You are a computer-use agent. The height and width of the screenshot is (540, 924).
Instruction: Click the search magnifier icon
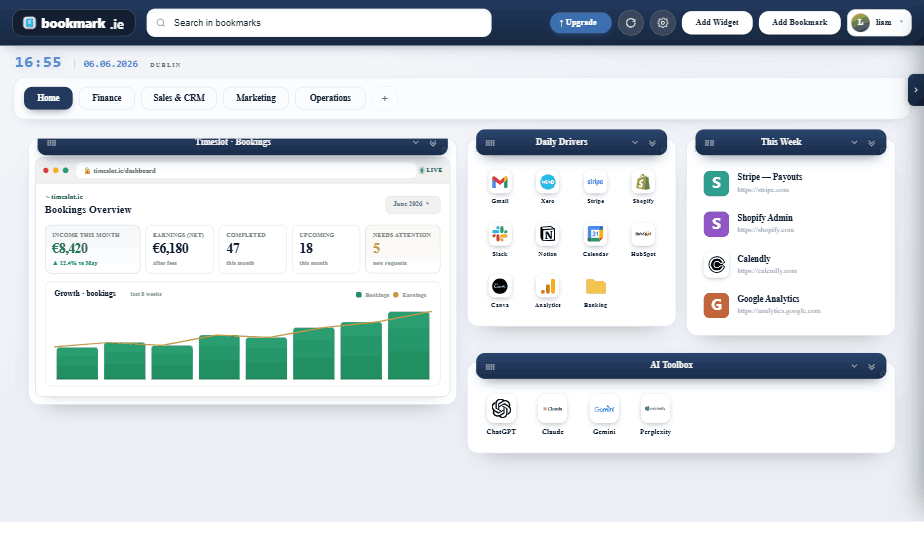pyautogui.click(x=160, y=23)
